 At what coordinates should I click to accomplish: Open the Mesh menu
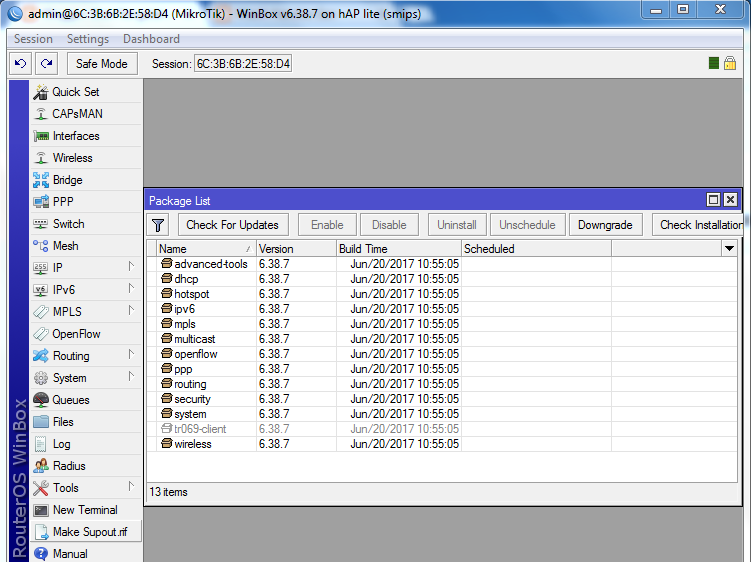click(x=86, y=246)
